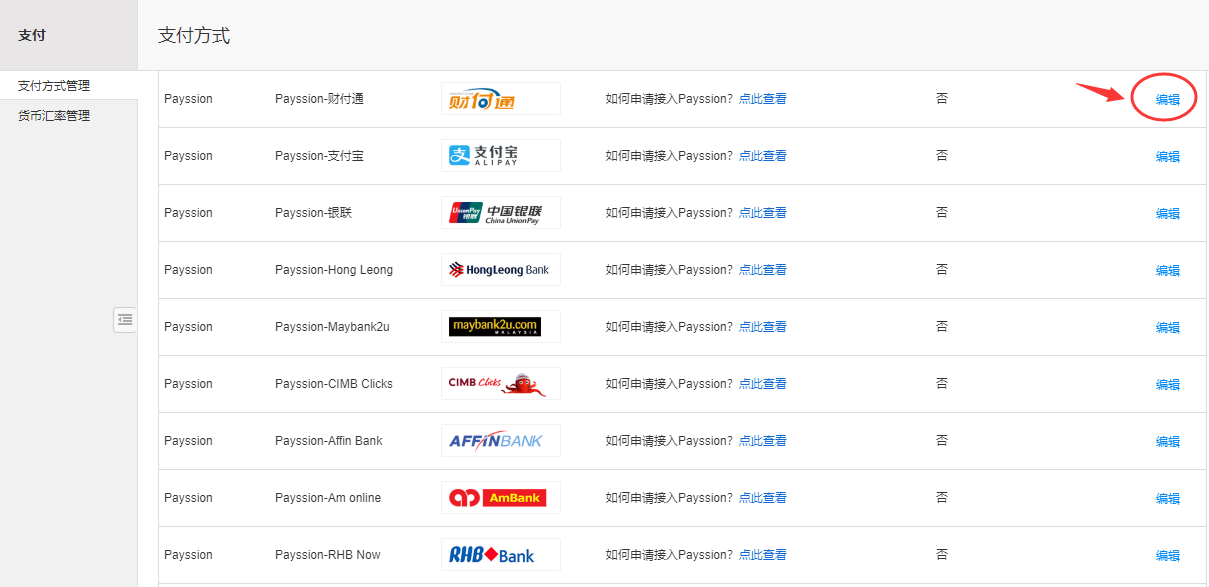Click the AmBank logo
Screen dimensions: 1209x587
501,497
